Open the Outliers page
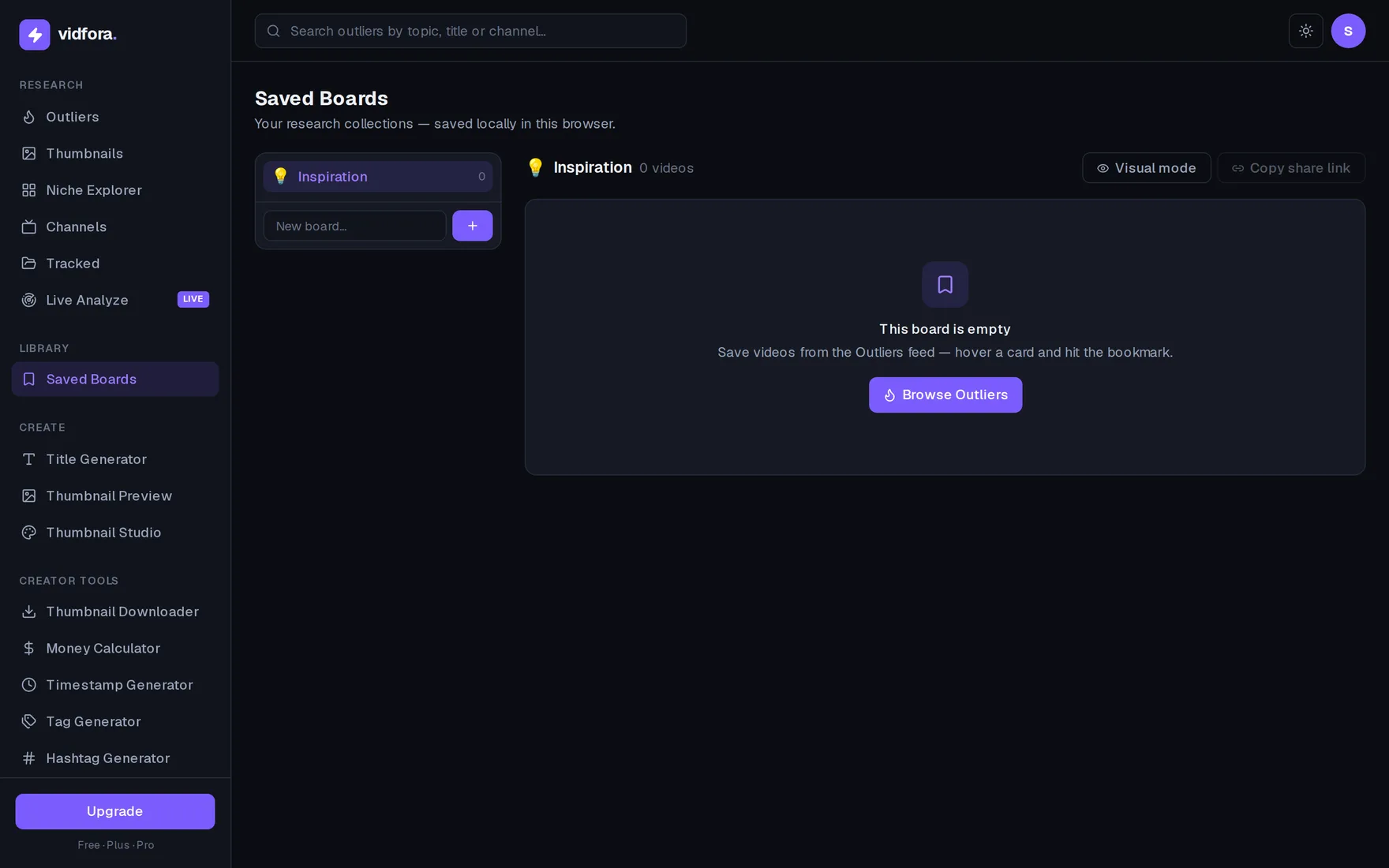Image resolution: width=1389 pixels, height=868 pixels. [115, 117]
